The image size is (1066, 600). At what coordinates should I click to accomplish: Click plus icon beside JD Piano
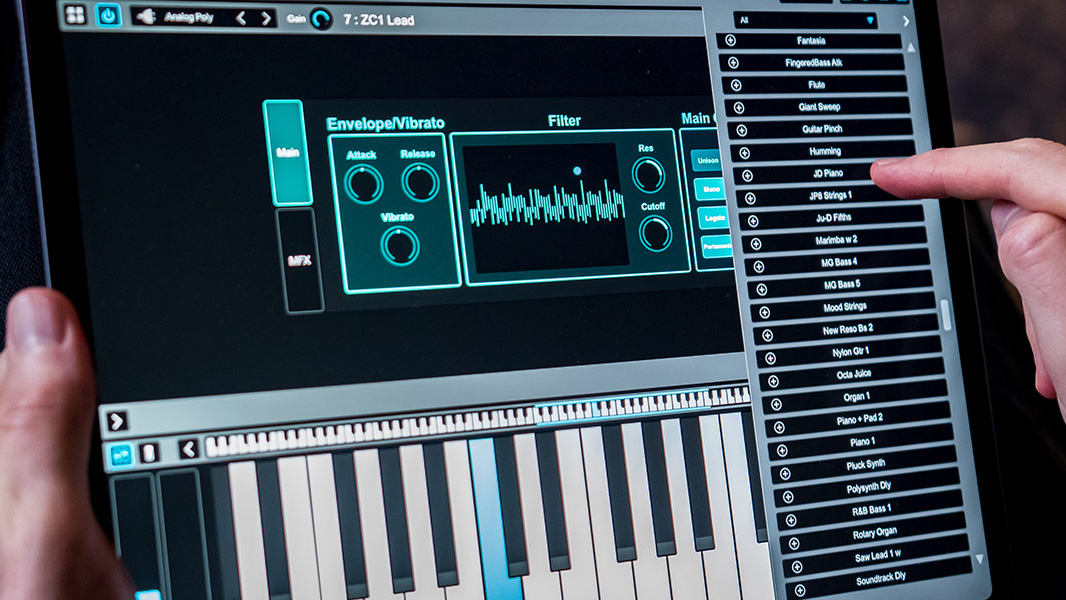click(747, 175)
